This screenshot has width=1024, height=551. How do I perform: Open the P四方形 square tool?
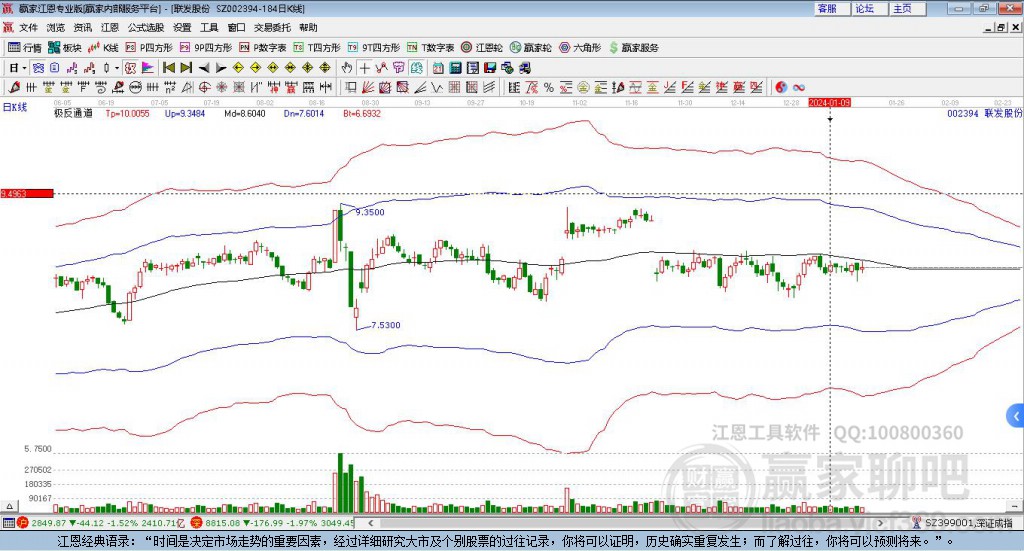point(149,48)
